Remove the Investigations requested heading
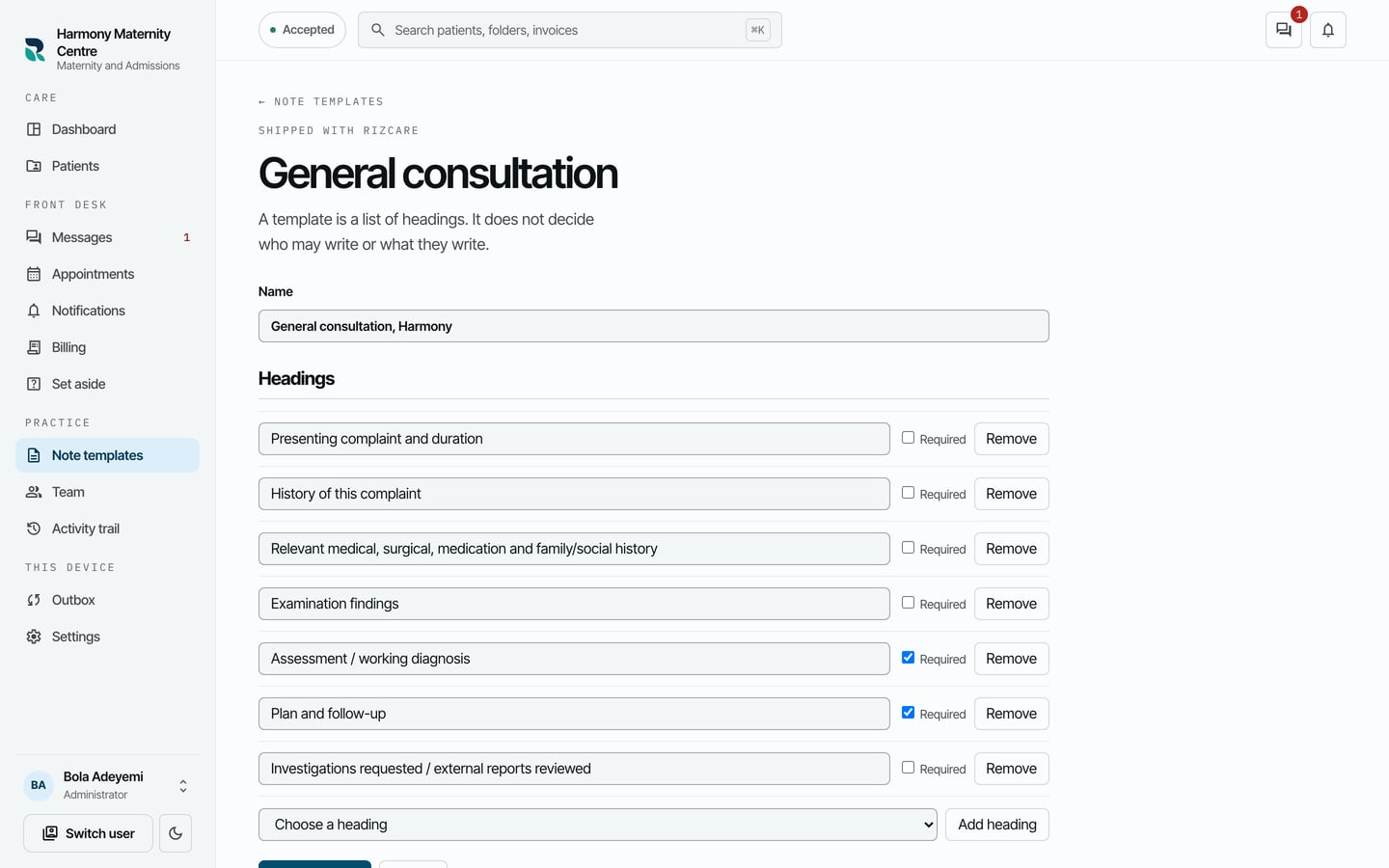The width and height of the screenshot is (1389, 868). (x=1011, y=769)
